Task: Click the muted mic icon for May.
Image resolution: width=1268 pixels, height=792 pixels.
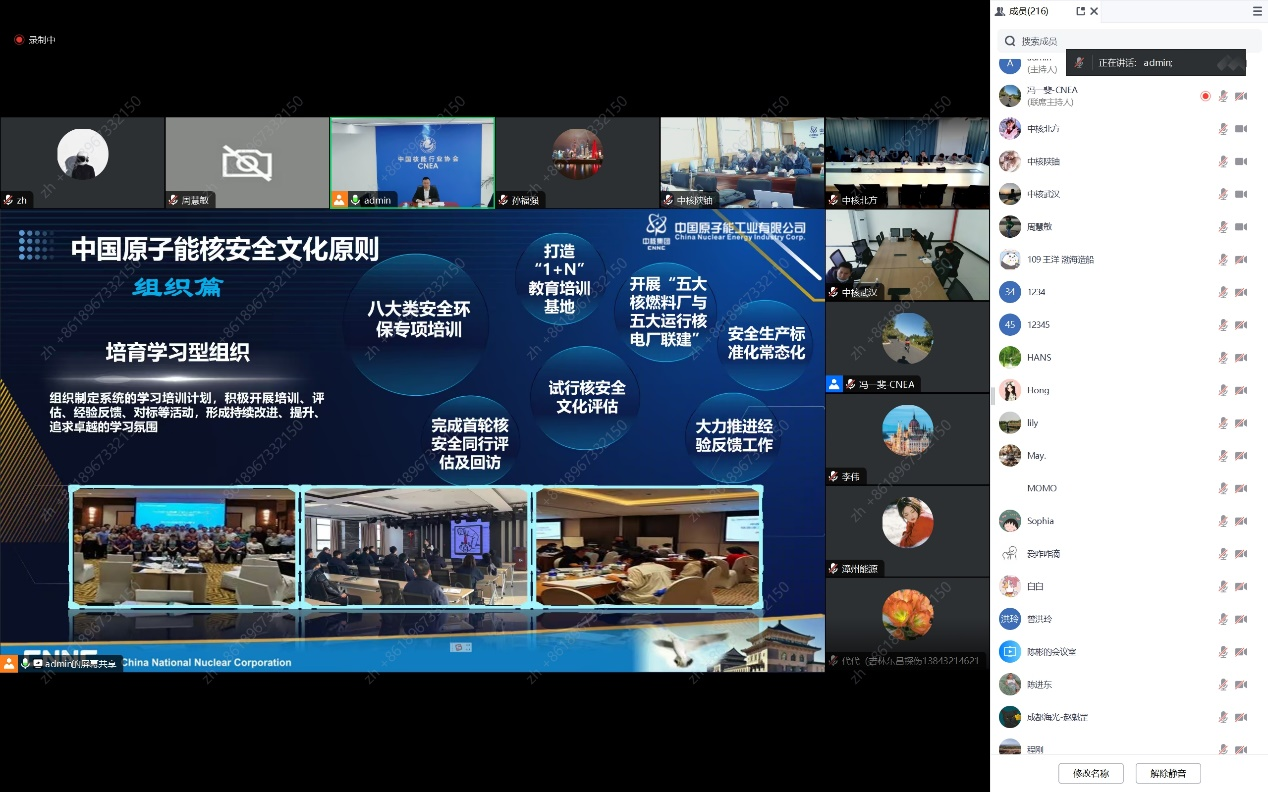Action: click(1222, 456)
